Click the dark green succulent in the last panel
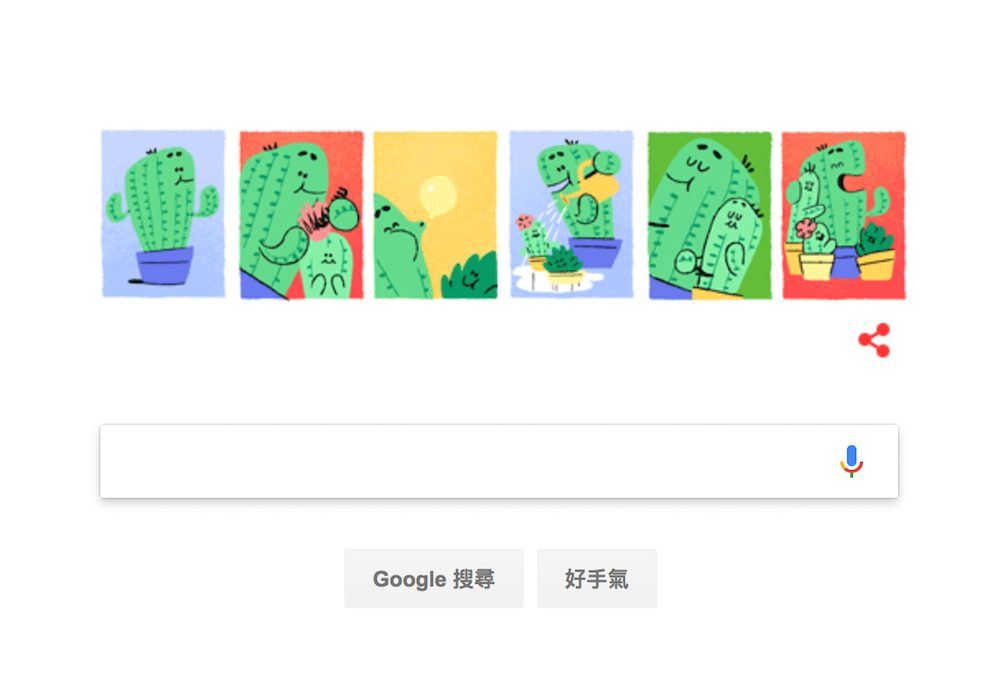 pyautogui.click(x=874, y=239)
